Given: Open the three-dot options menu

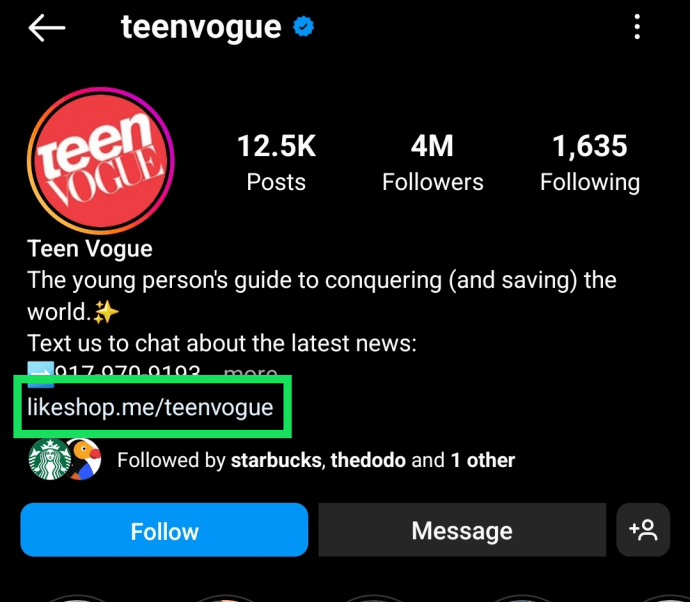Looking at the screenshot, I should click(637, 27).
